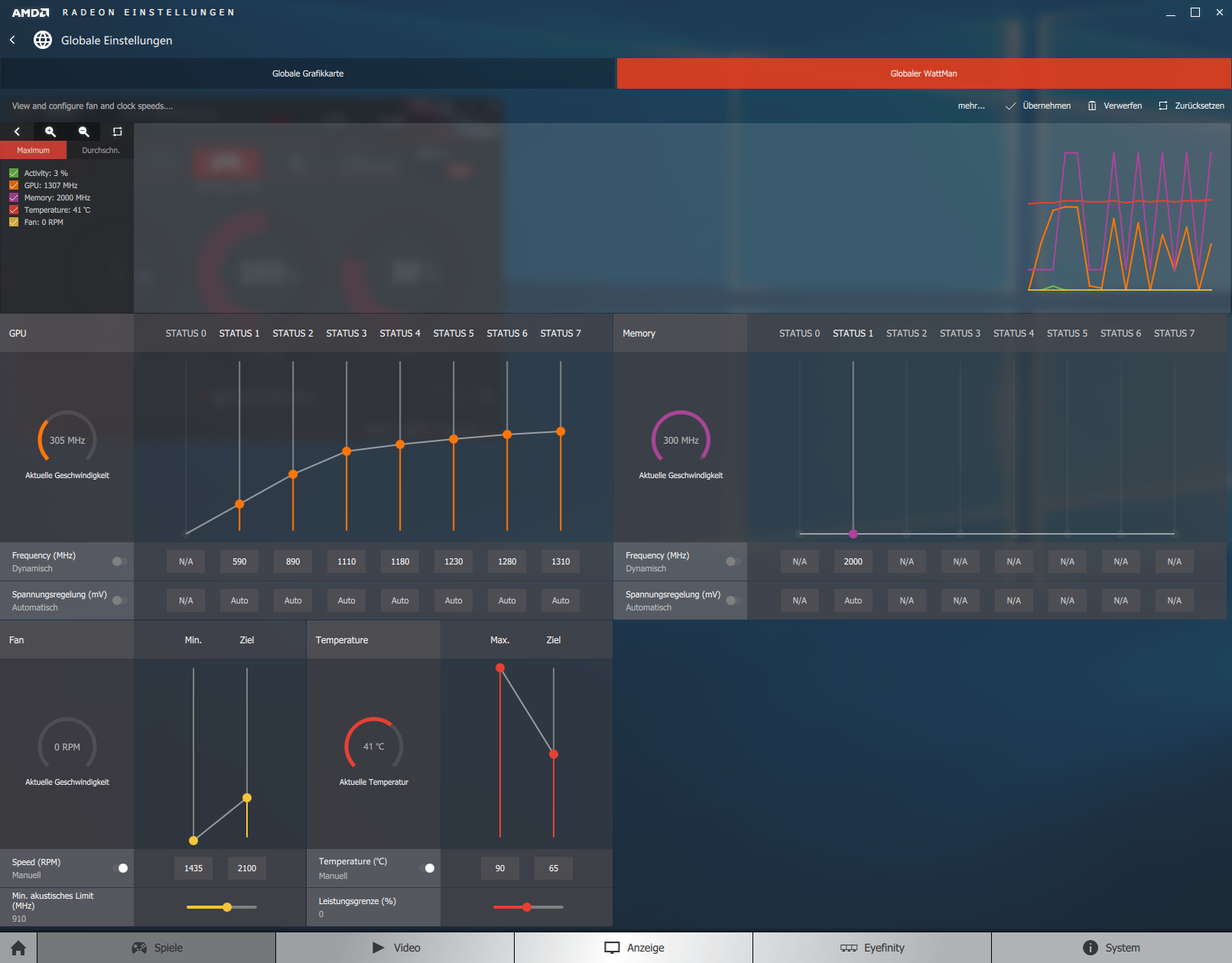This screenshot has width=1232, height=963.
Task: Toggle the Memory 2000 MHz checkbox
Action: pos(14,197)
